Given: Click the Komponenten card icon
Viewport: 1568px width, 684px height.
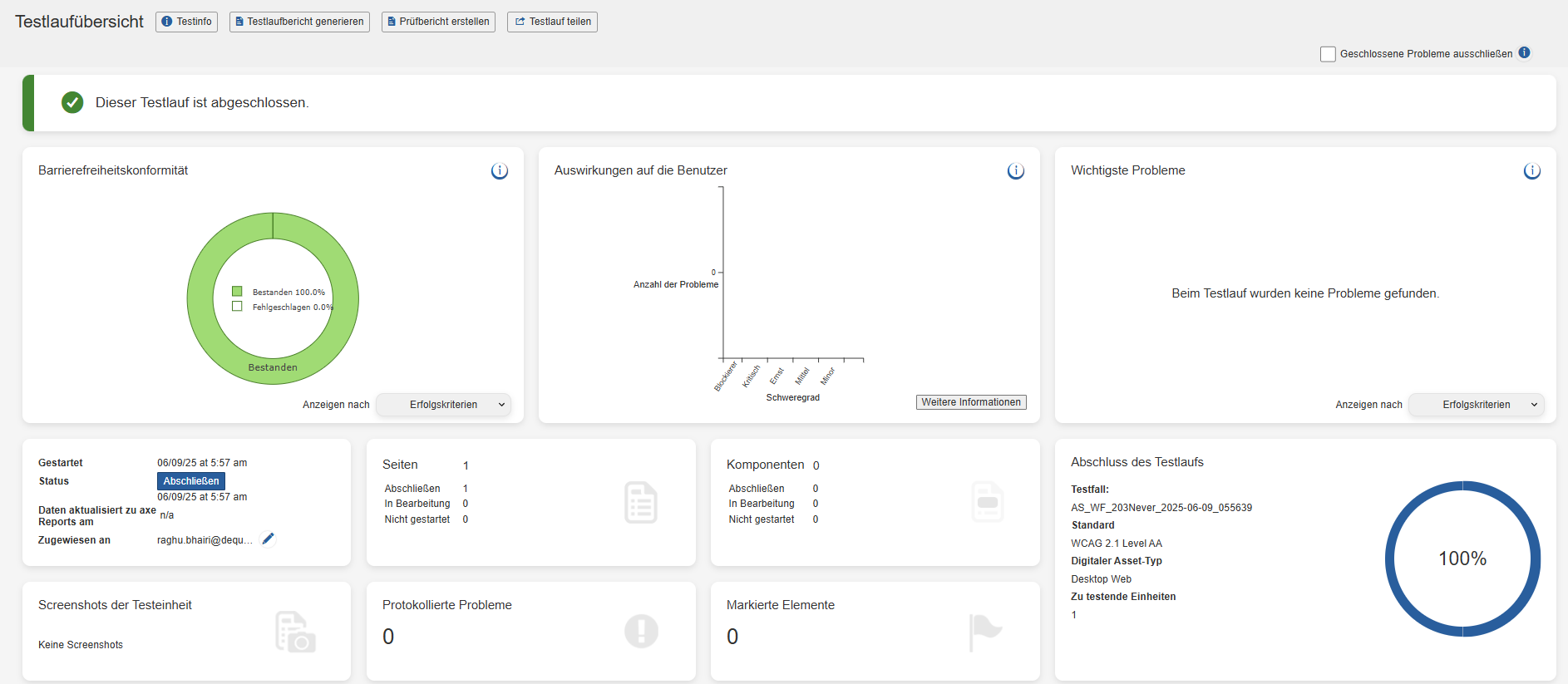Looking at the screenshot, I should [x=987, y=502].
